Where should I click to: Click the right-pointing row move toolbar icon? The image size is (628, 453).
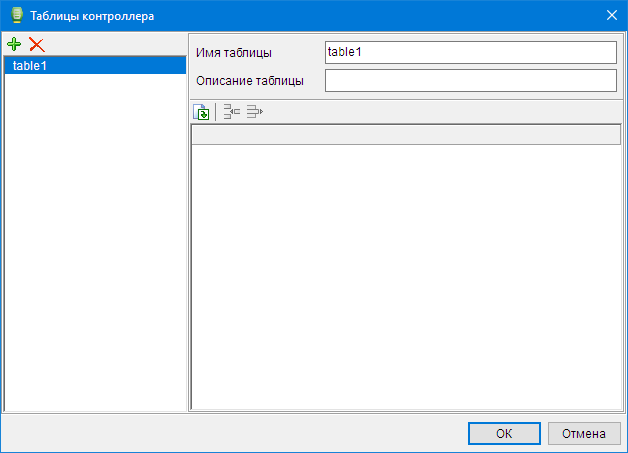click(x=254, y=112)
